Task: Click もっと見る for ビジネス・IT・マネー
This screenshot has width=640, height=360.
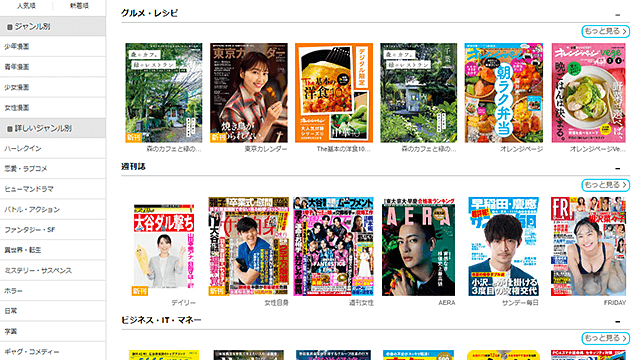Action: coord(605,338)
